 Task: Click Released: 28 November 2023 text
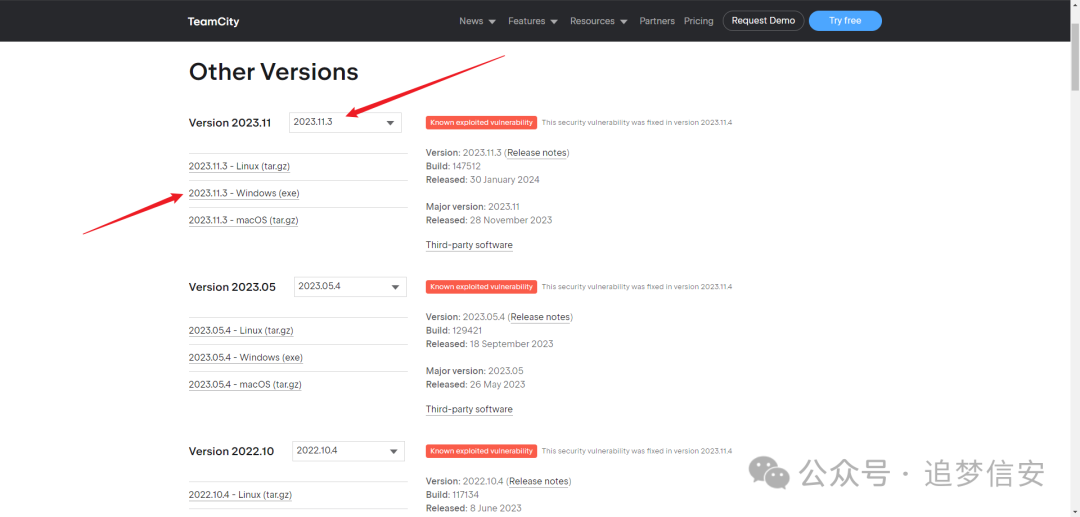click(x=489, y=220)
